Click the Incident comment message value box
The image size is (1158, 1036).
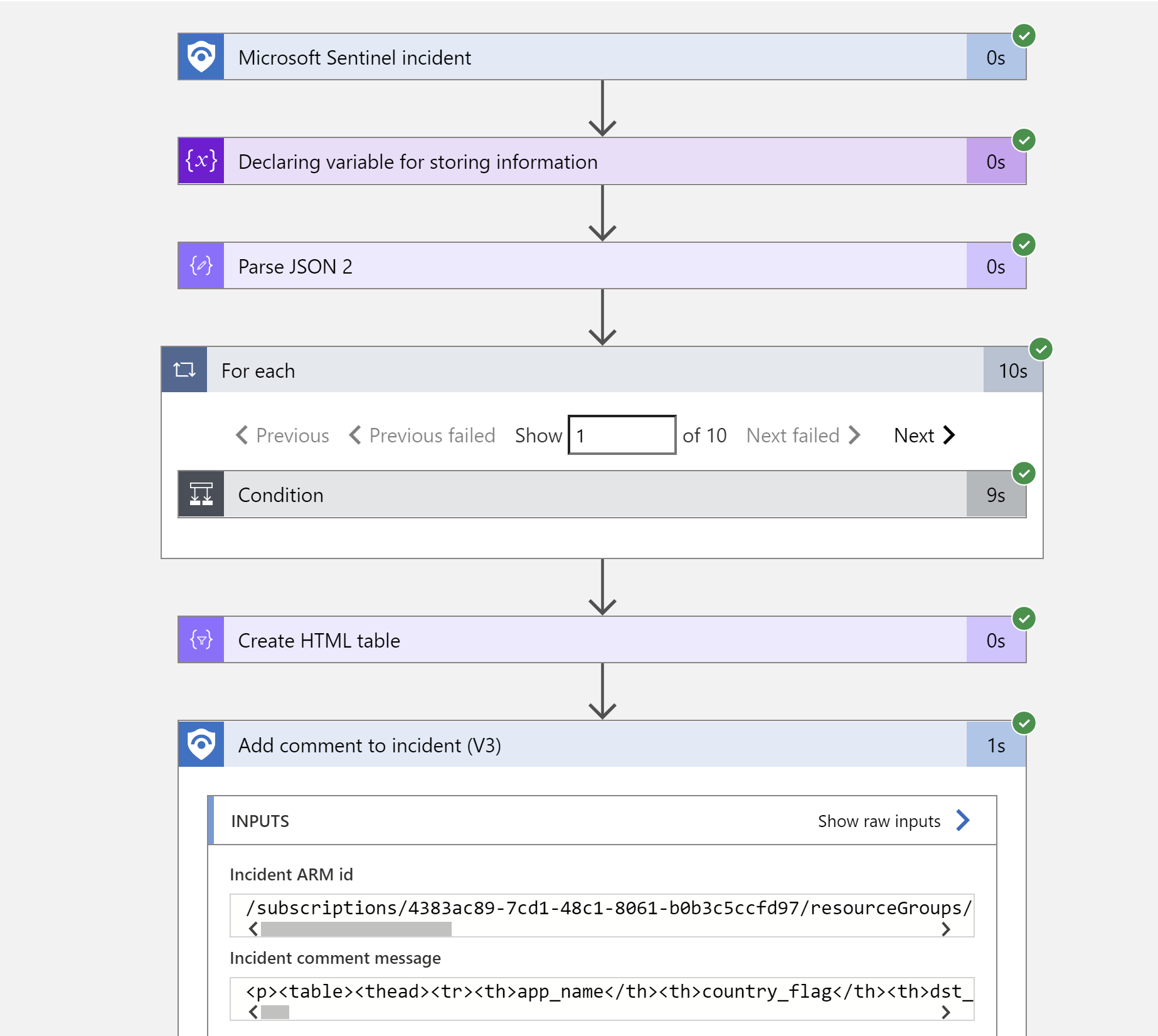602,998
